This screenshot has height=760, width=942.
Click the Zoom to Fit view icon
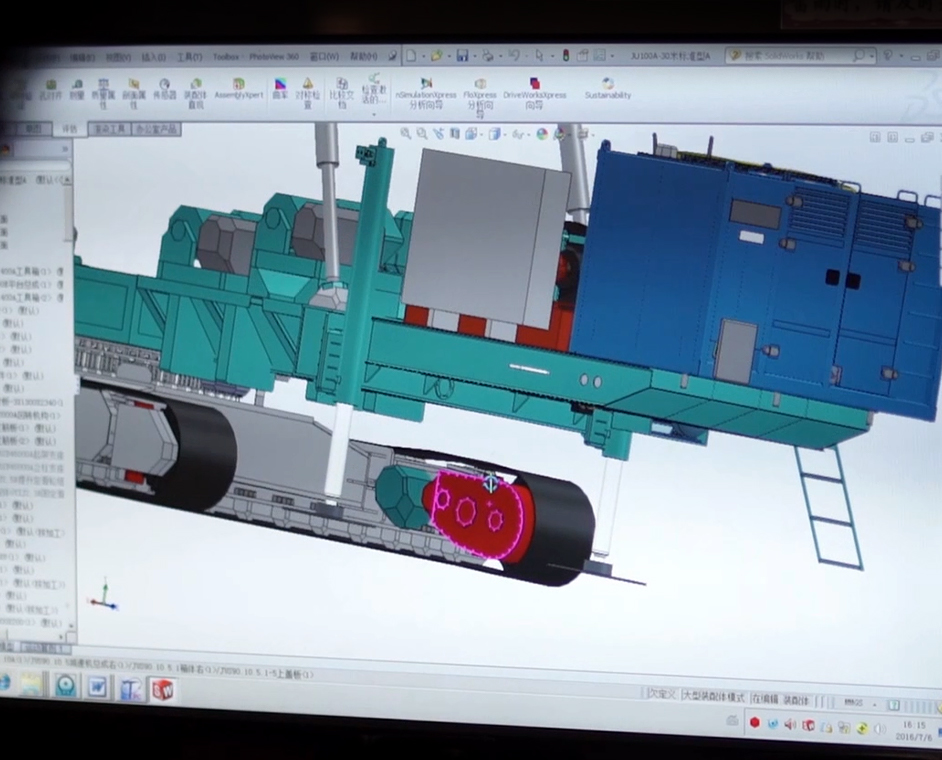(x=406, y=133)
